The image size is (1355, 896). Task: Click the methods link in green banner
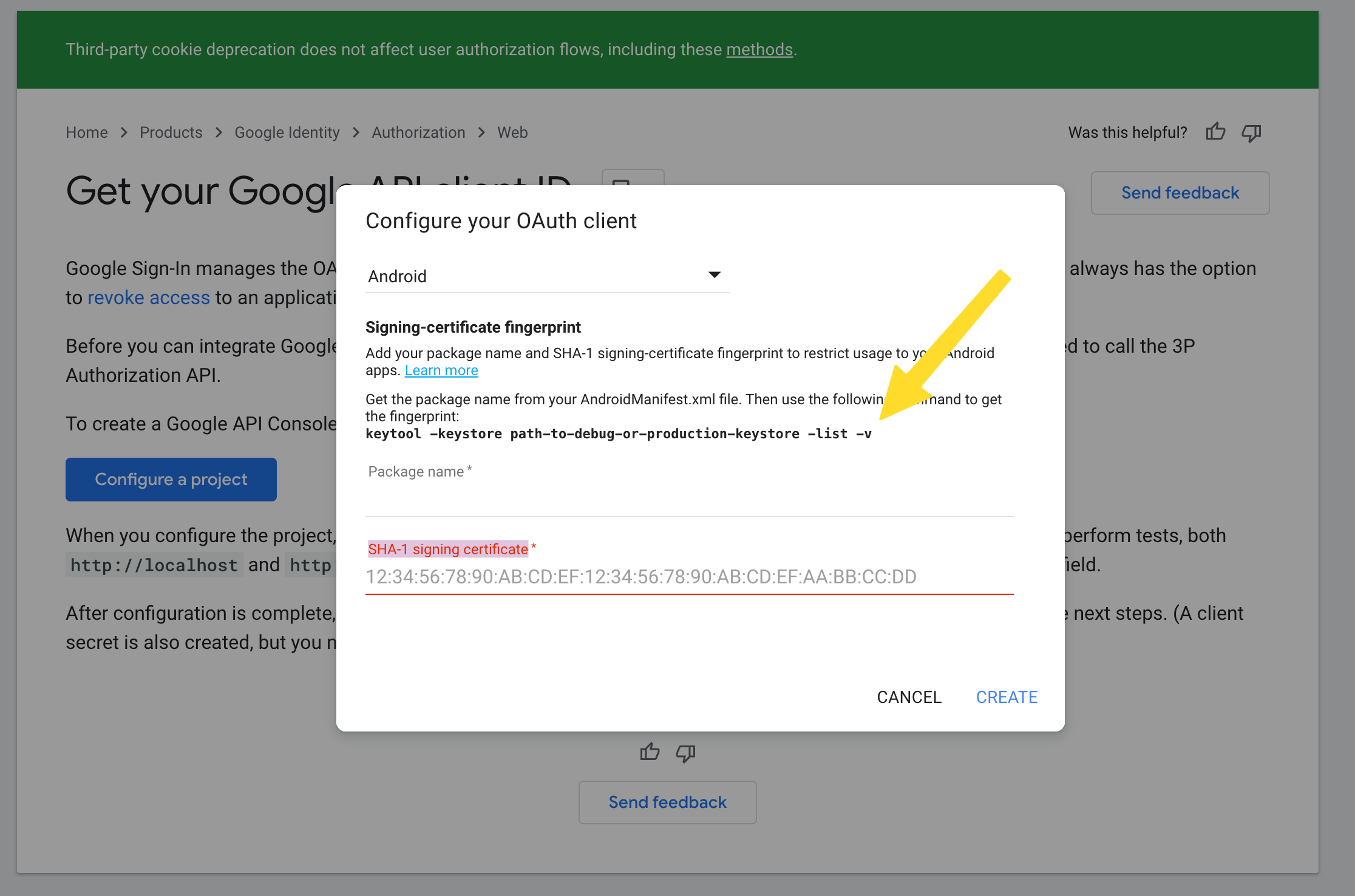[759, 49]
